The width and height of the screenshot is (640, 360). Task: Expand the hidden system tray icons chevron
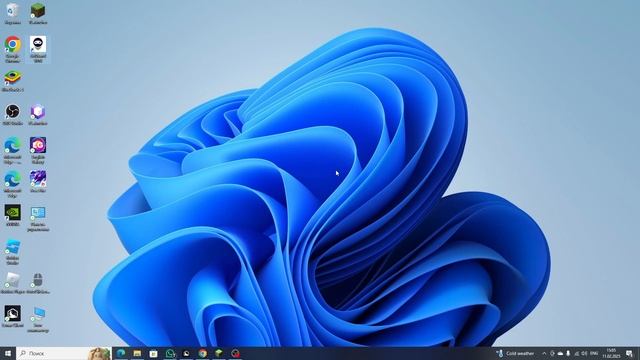click(x=544, y=353)
